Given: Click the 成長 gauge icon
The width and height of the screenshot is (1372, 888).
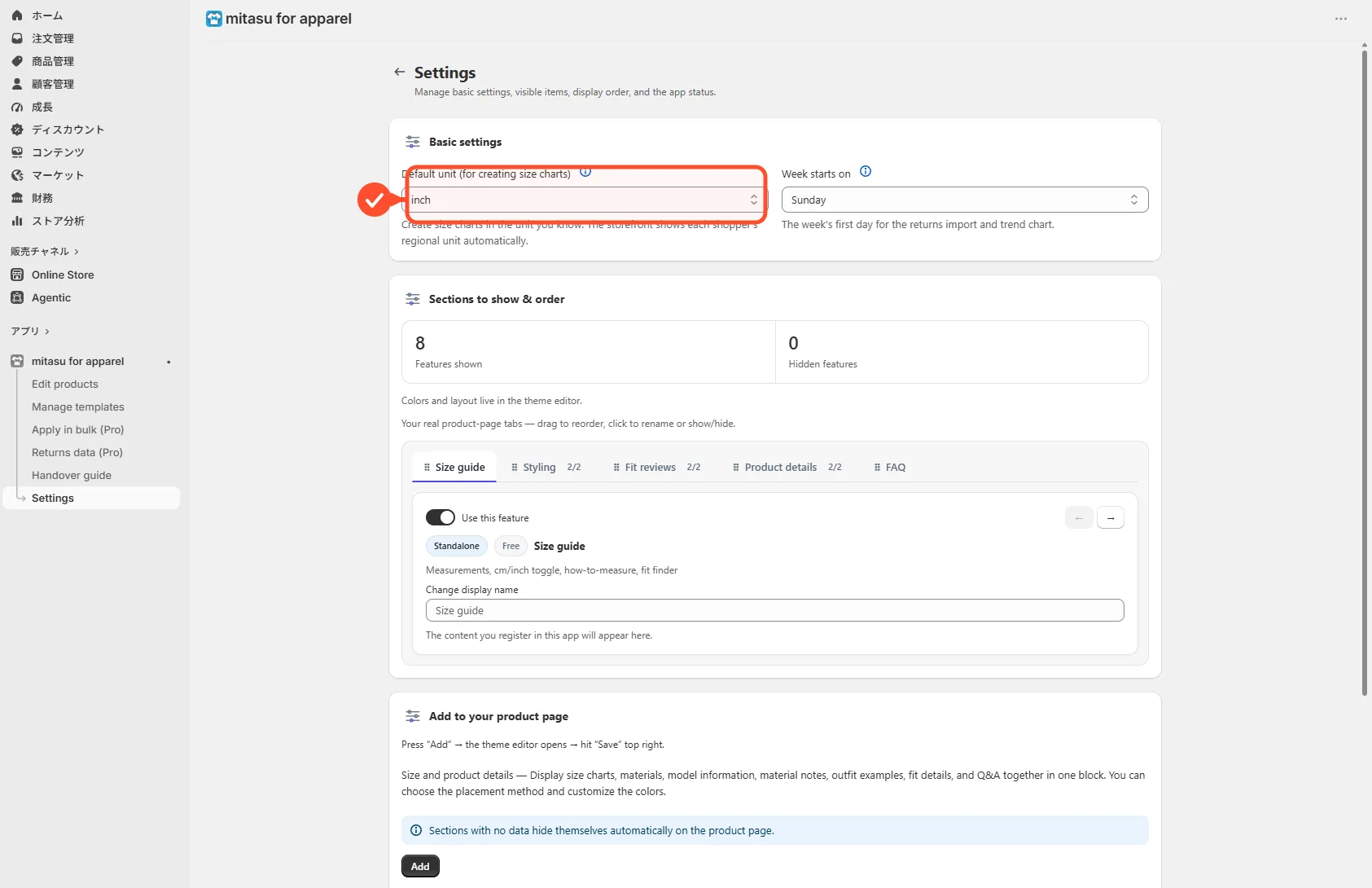Looking at the screenshot, I should 17,107.
